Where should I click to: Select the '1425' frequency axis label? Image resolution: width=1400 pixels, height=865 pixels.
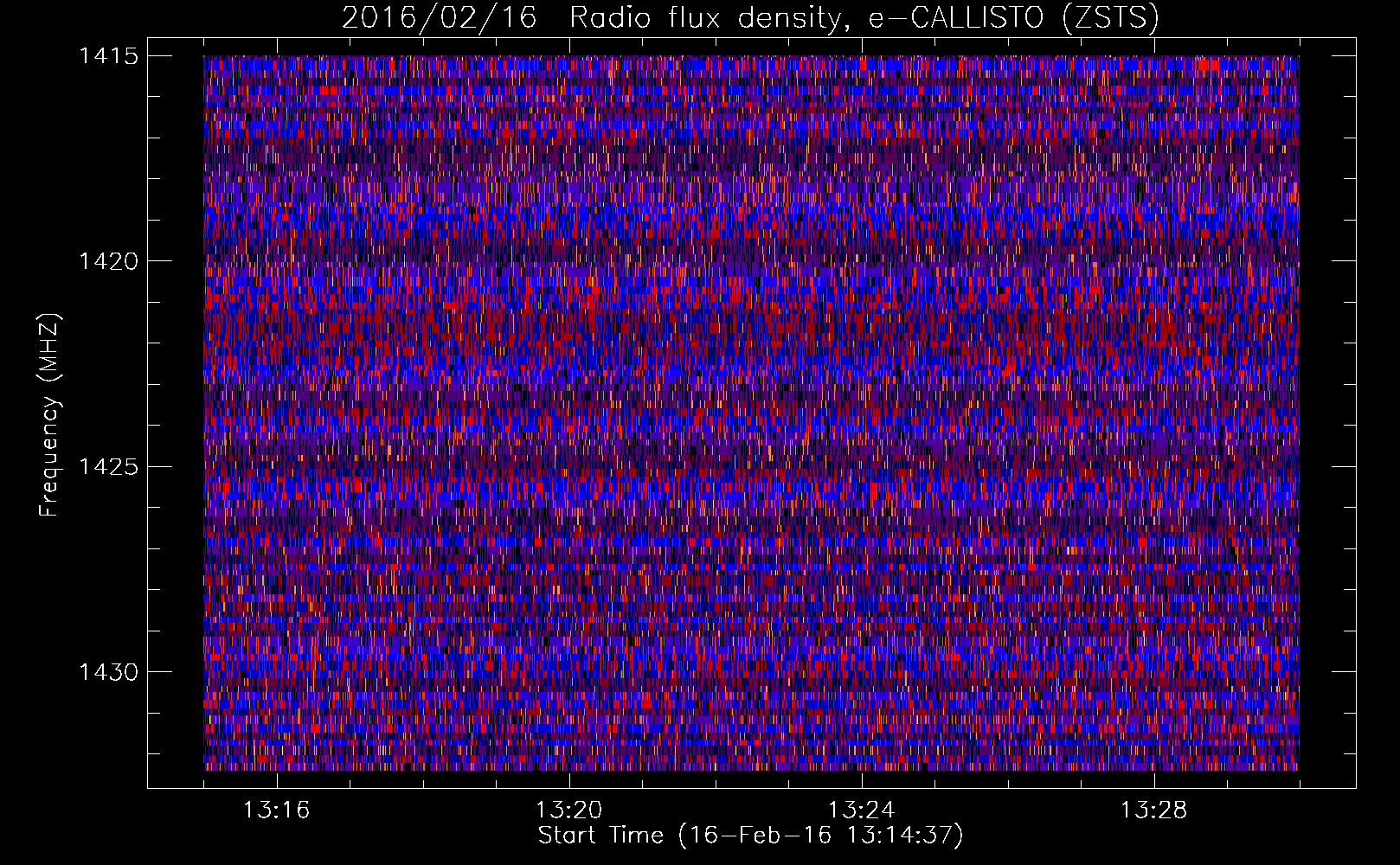(x=108, y=467)
